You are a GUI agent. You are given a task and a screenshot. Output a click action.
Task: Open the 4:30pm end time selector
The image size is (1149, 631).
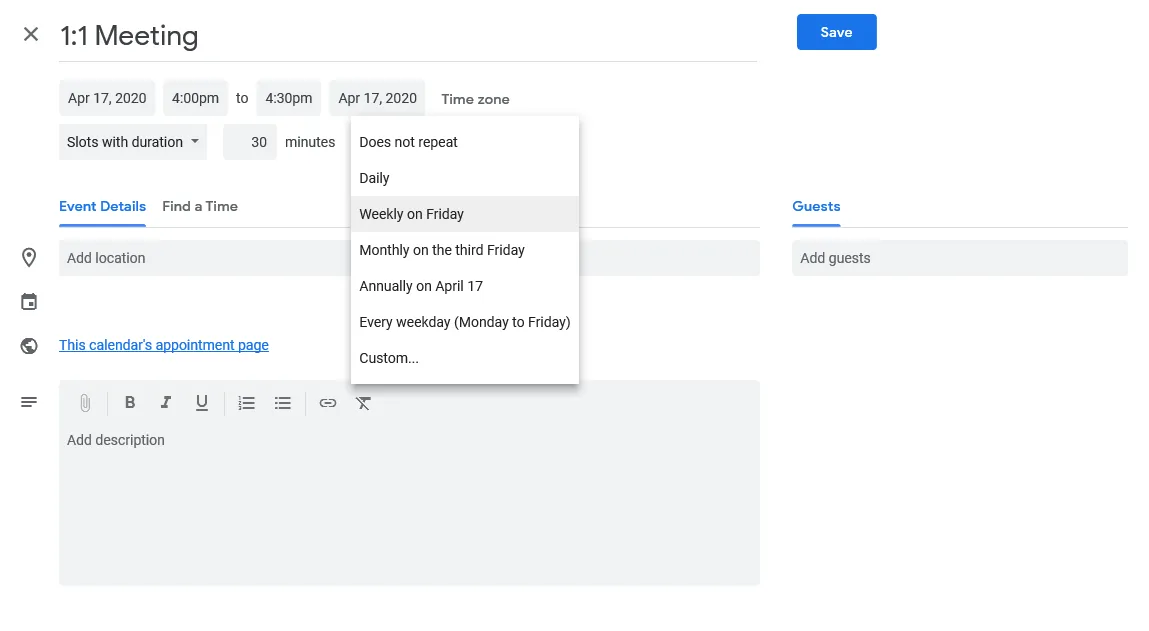coord(288,97)
